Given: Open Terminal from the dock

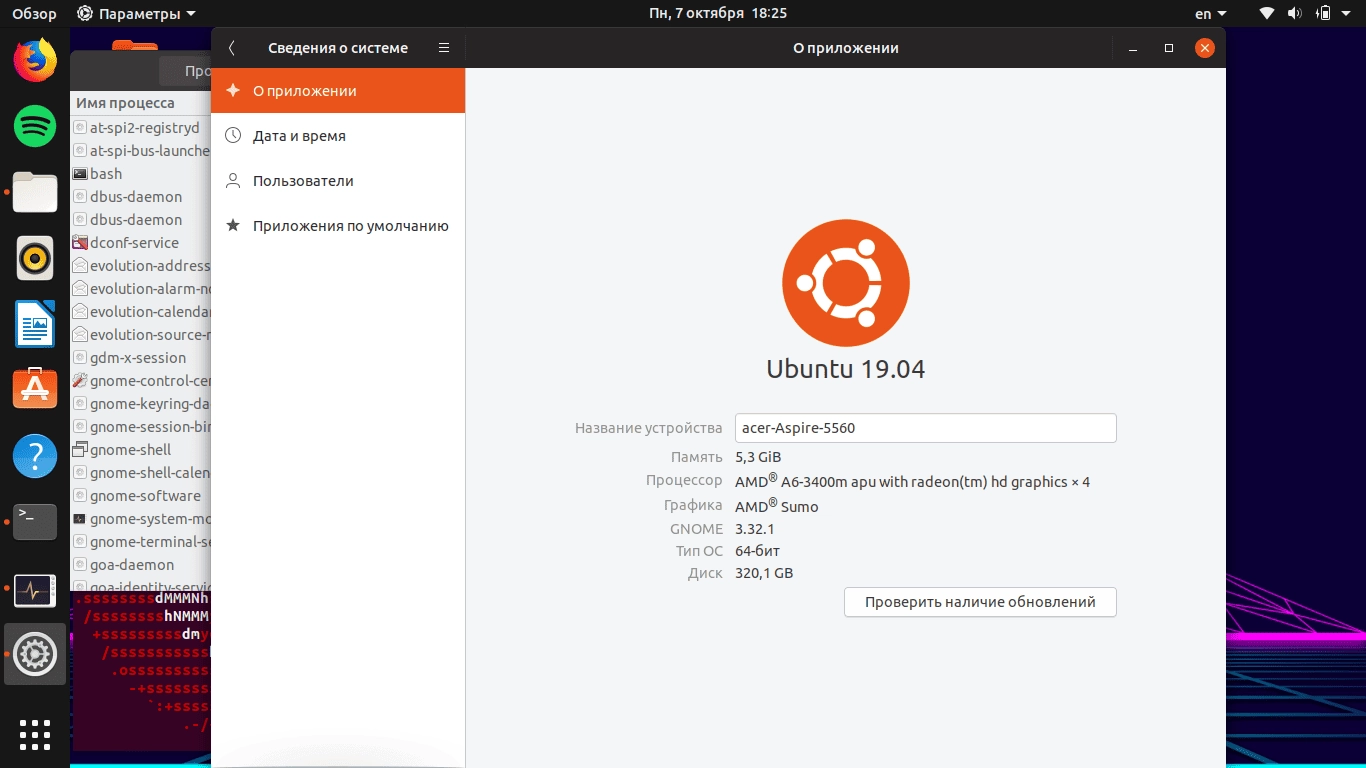Looking at the screenshot, I should pyautogui.click(x=35, y=522).
